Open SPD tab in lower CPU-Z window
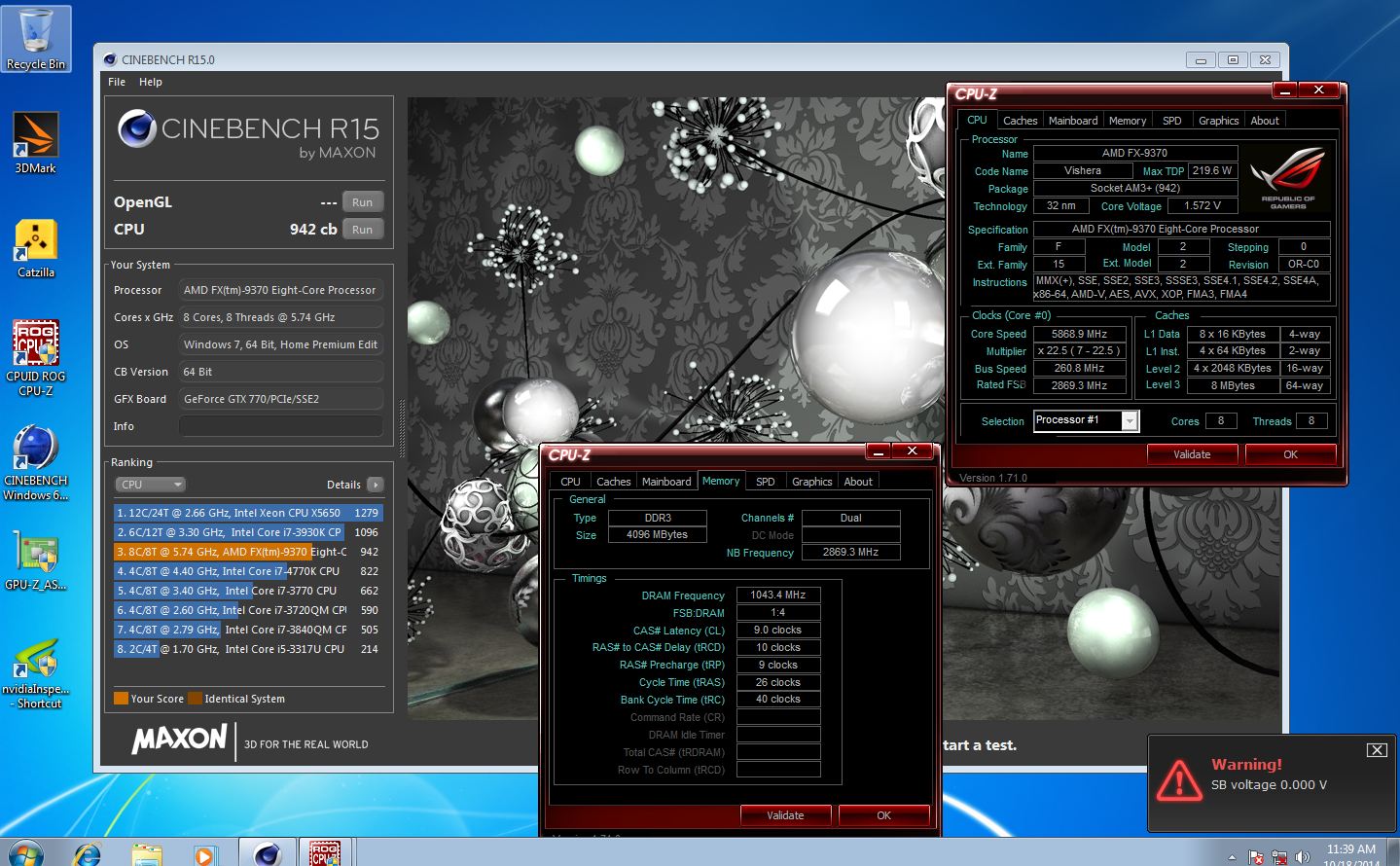1400x866 pixels. [x=766, y=482]
